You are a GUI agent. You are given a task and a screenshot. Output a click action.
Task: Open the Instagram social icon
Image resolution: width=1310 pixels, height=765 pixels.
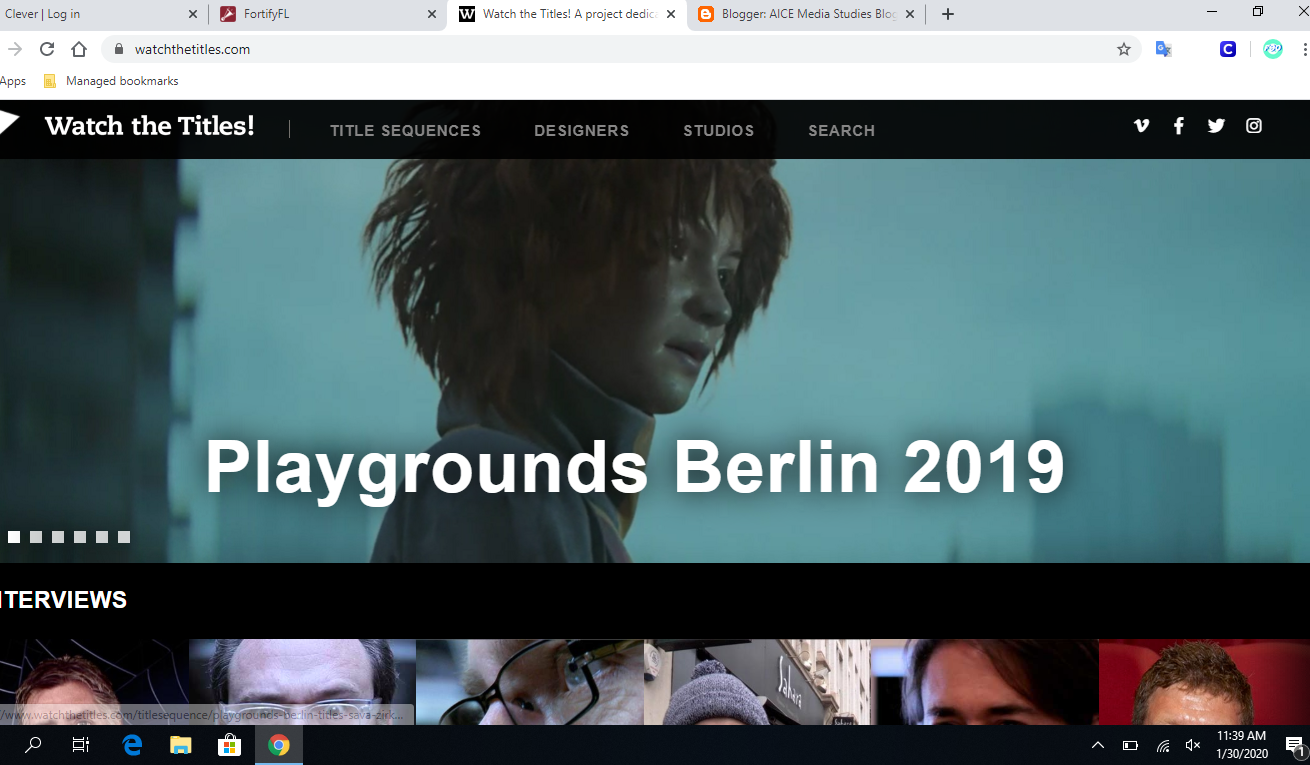pyautogui.click(x=1254, y=126)
